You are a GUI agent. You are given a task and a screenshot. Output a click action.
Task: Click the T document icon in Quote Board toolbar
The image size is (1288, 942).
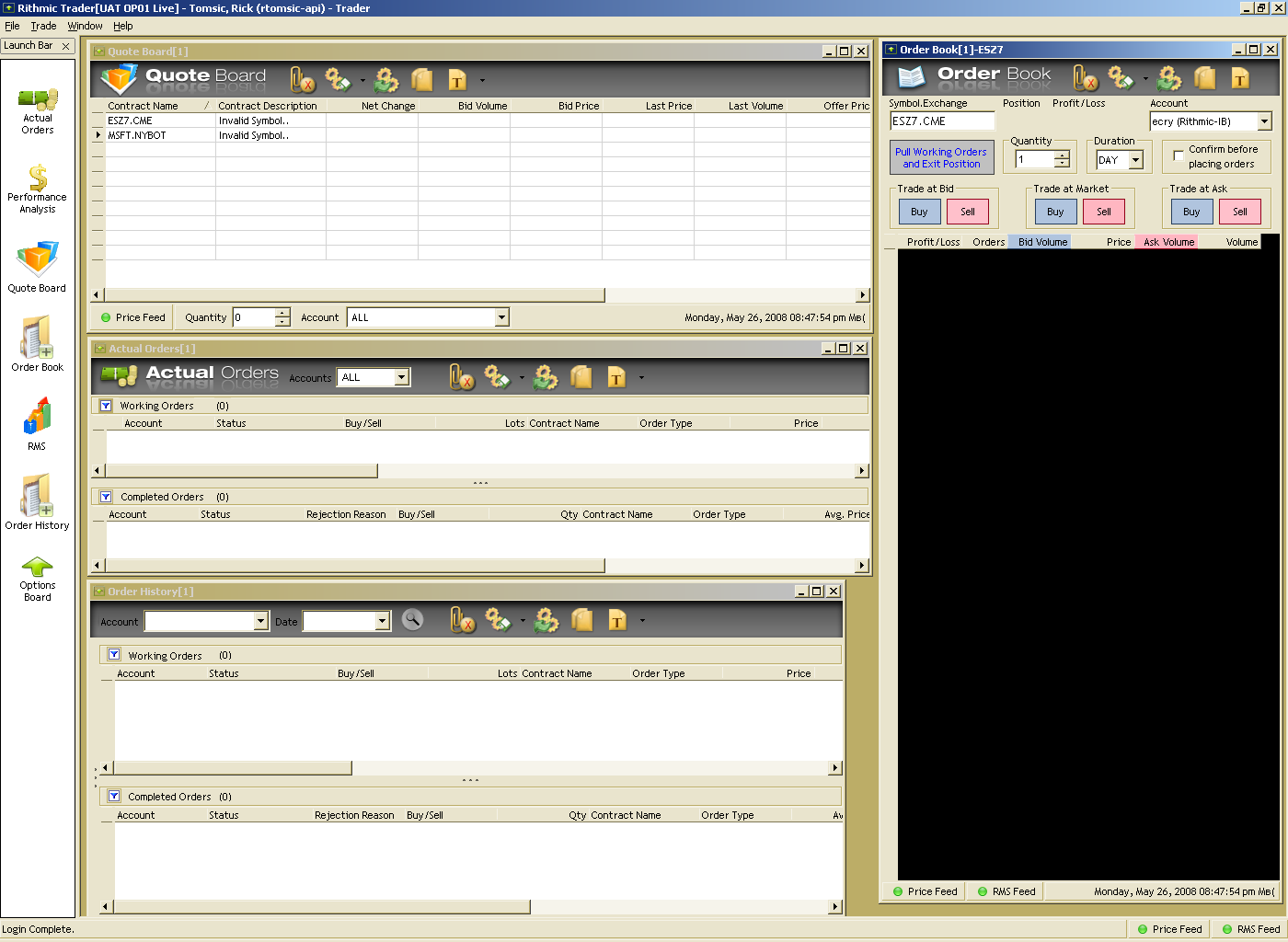point(457,80)
